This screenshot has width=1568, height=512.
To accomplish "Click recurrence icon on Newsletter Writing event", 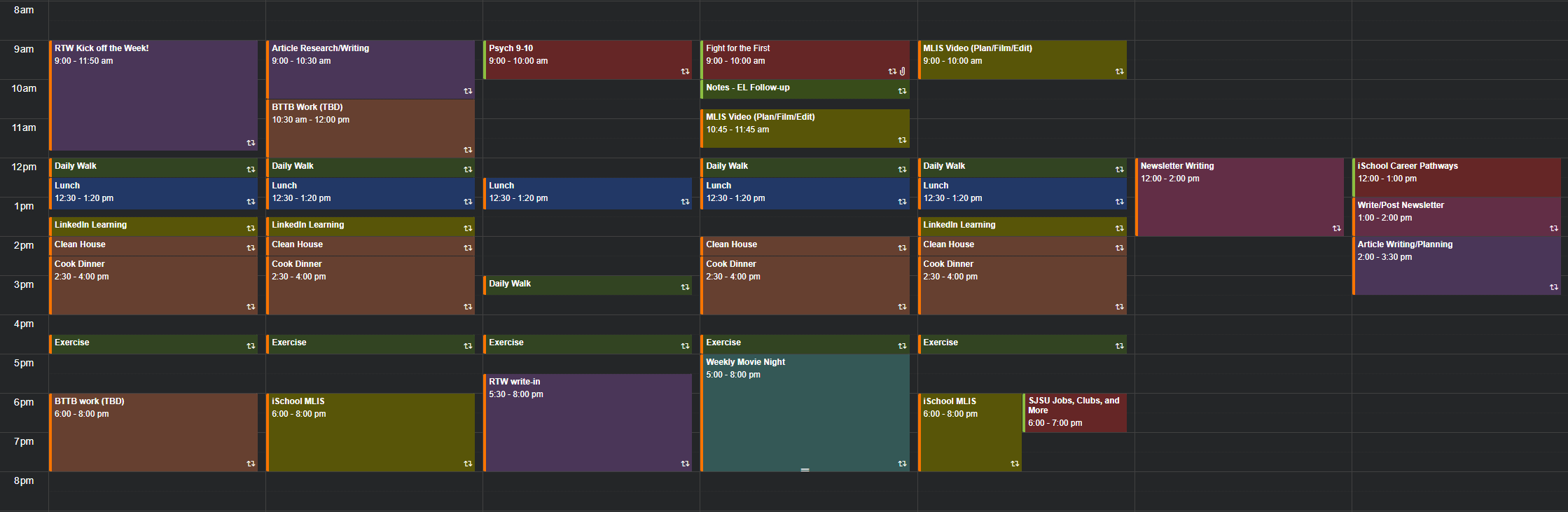I will tap(1336, 228).
